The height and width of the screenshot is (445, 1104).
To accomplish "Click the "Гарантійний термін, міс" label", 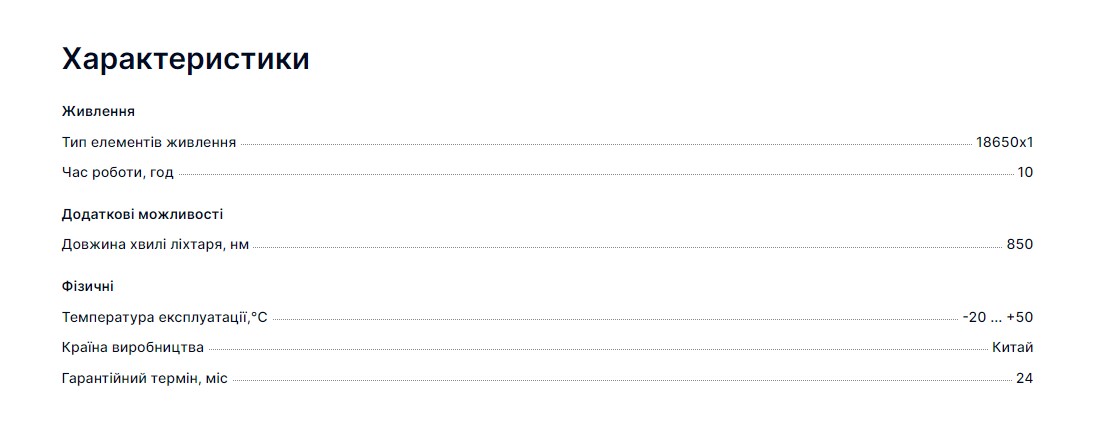I will [145, 378].
